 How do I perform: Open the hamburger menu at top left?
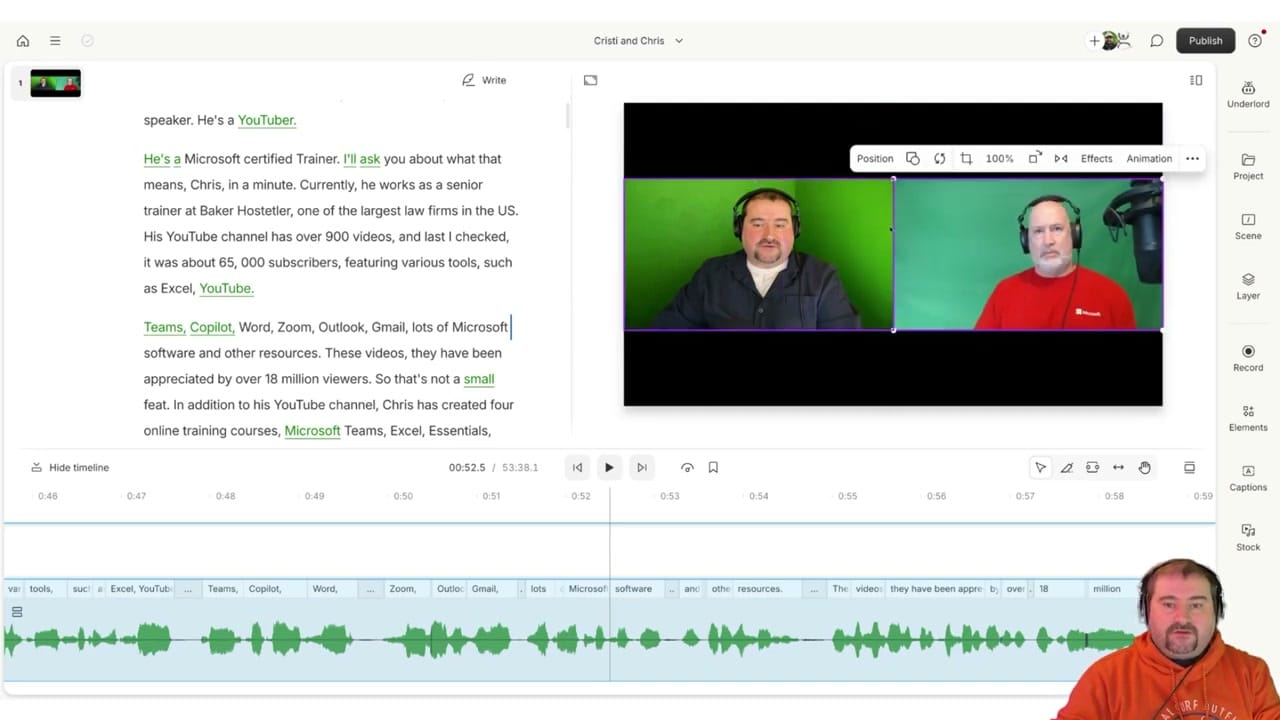(55, 40)
